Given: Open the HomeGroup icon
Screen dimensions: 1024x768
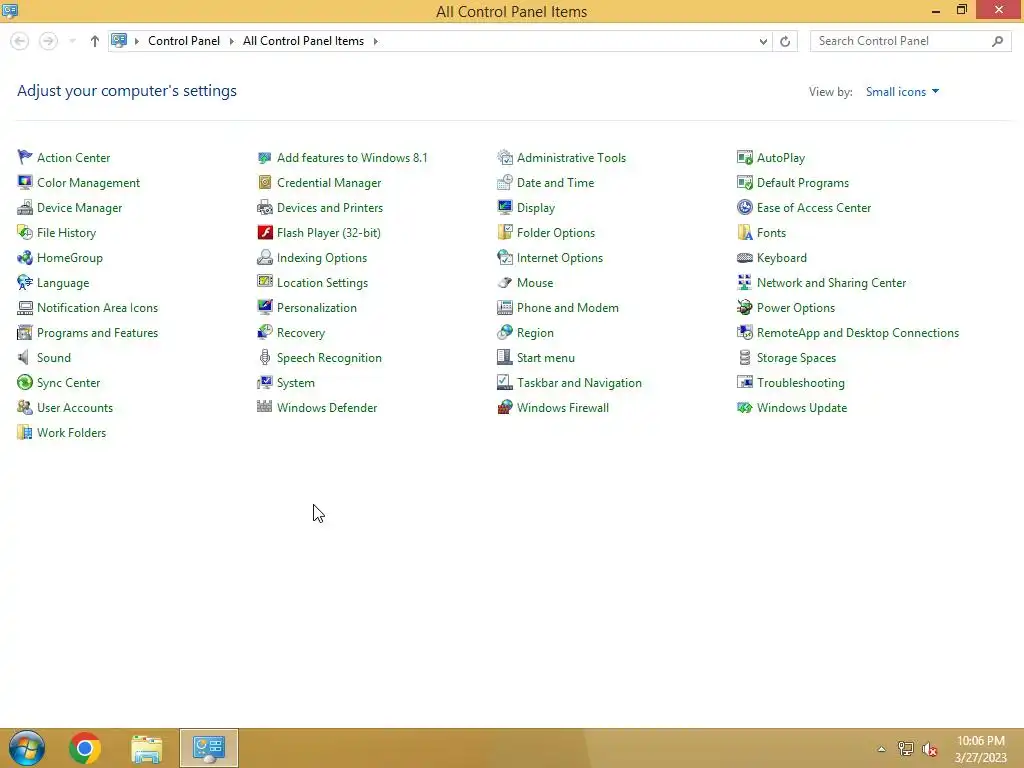Looking at the screenshot, I should [25, 258].
